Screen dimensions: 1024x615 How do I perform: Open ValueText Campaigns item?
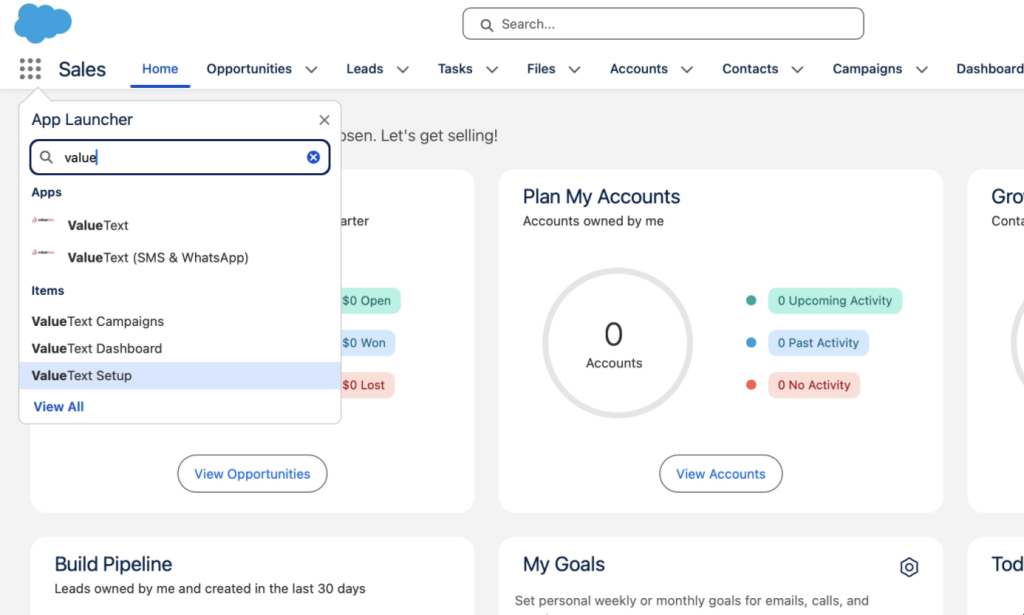pos(98,322)
